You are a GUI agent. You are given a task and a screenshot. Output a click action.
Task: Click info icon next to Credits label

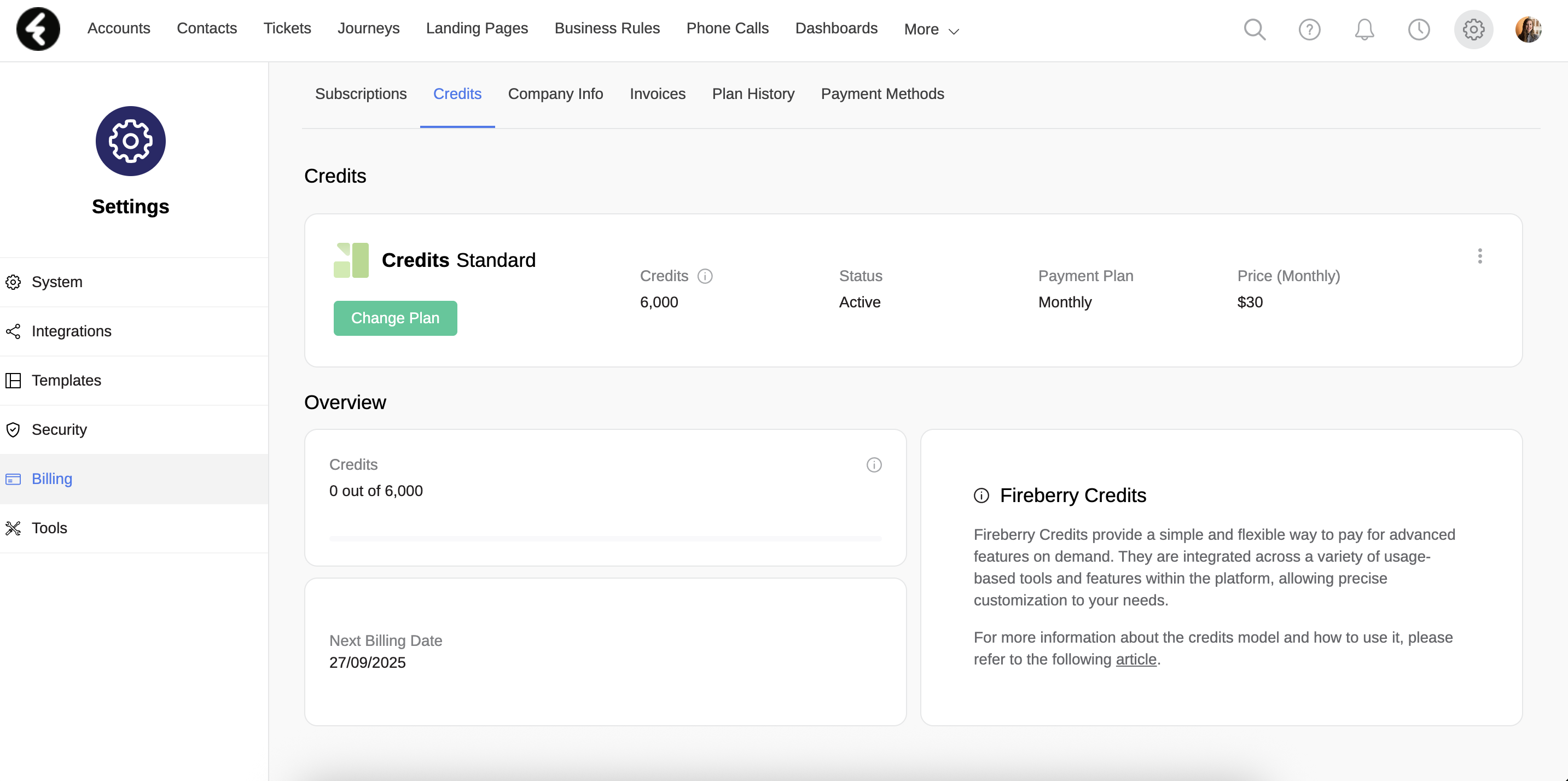[705, 276]
